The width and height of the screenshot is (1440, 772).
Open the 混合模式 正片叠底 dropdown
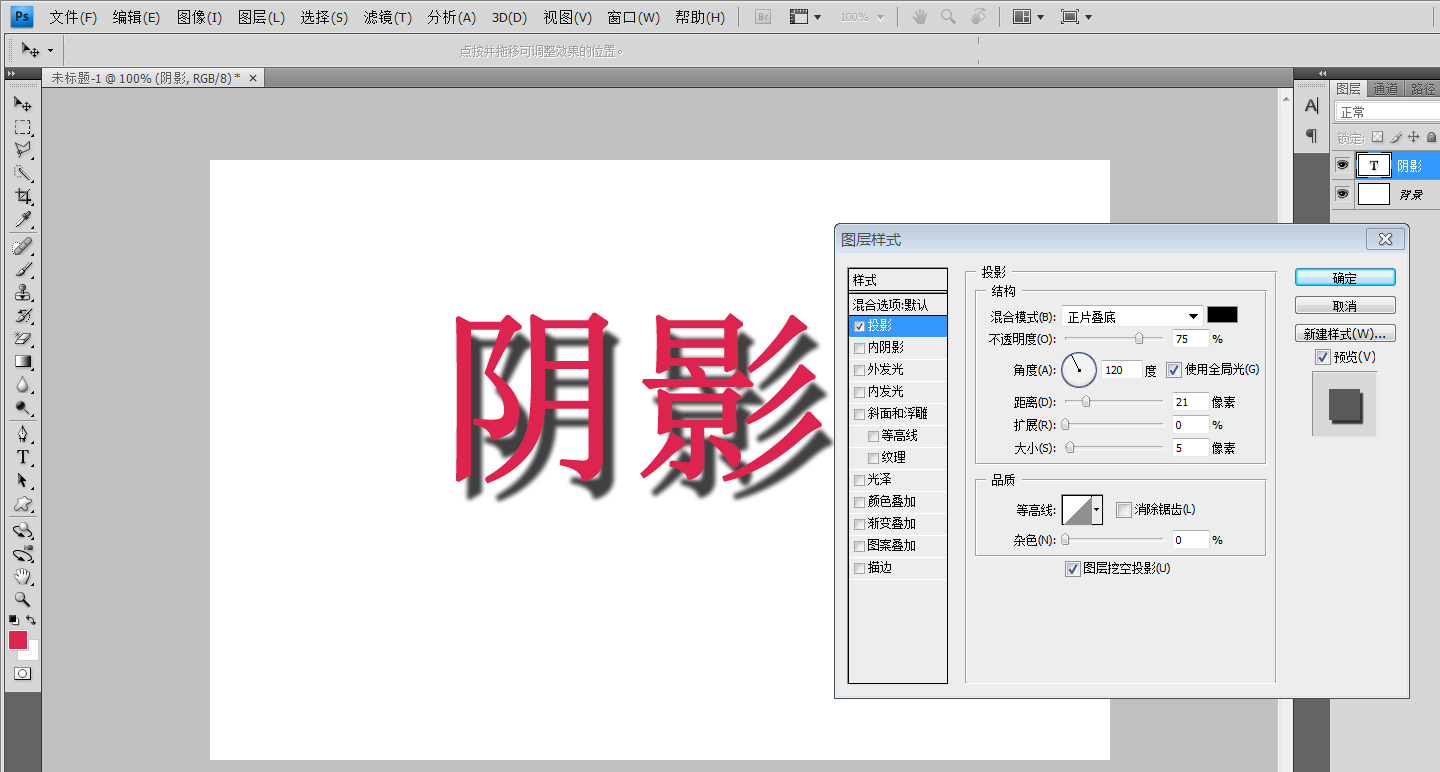pyautogui.click(x=1131, y=316)
